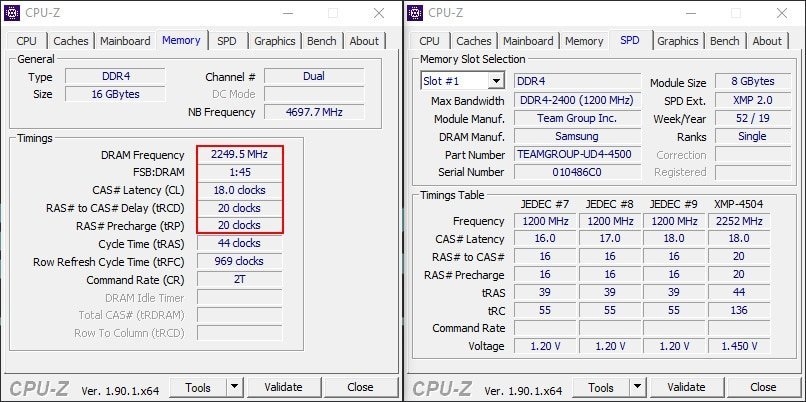Expand Tools dropdown arrow in left window

[x=234, y=387]
